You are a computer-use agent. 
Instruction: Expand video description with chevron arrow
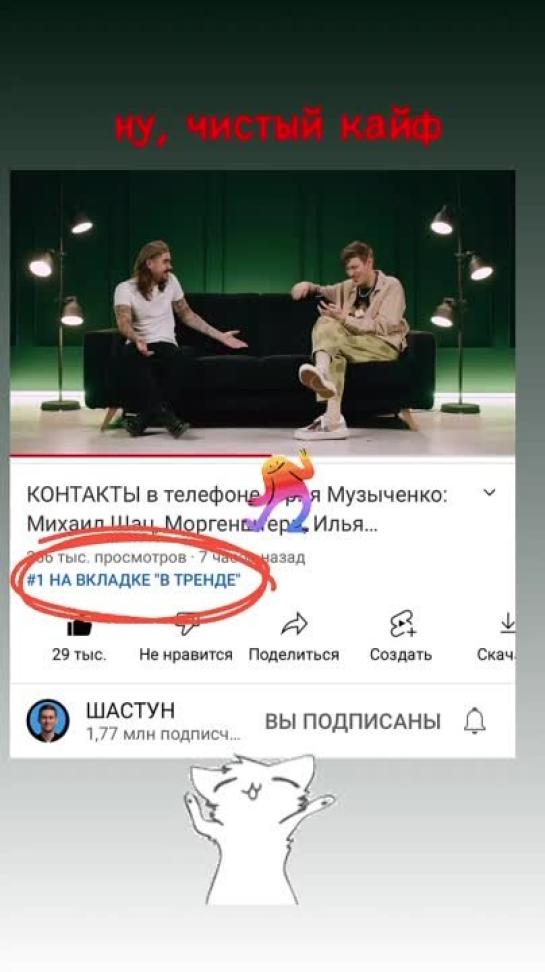(489, 493)
